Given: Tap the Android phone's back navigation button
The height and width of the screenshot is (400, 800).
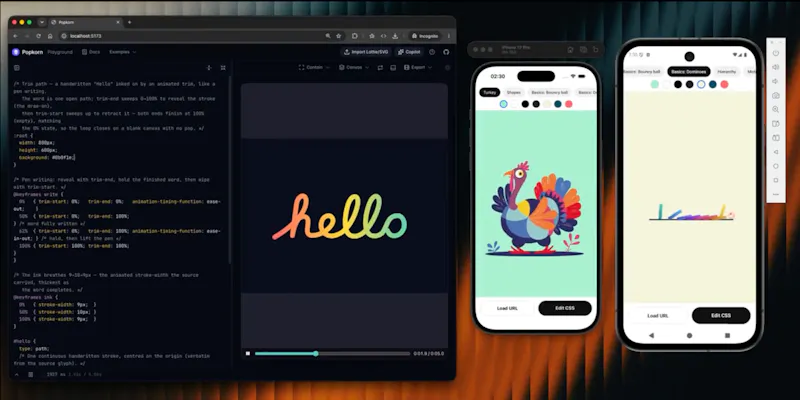Looking at the screenshot, I should (651, 335).
